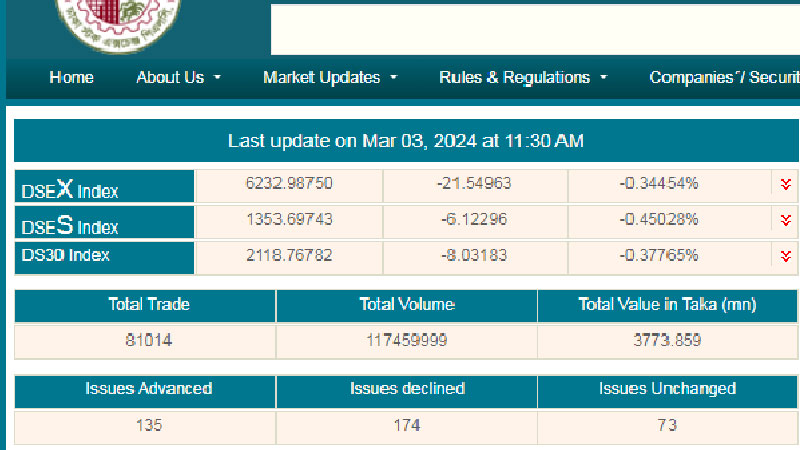Click the DSEX Index label
The width and height of the screenshot is (800, 450).
point(70,189)
